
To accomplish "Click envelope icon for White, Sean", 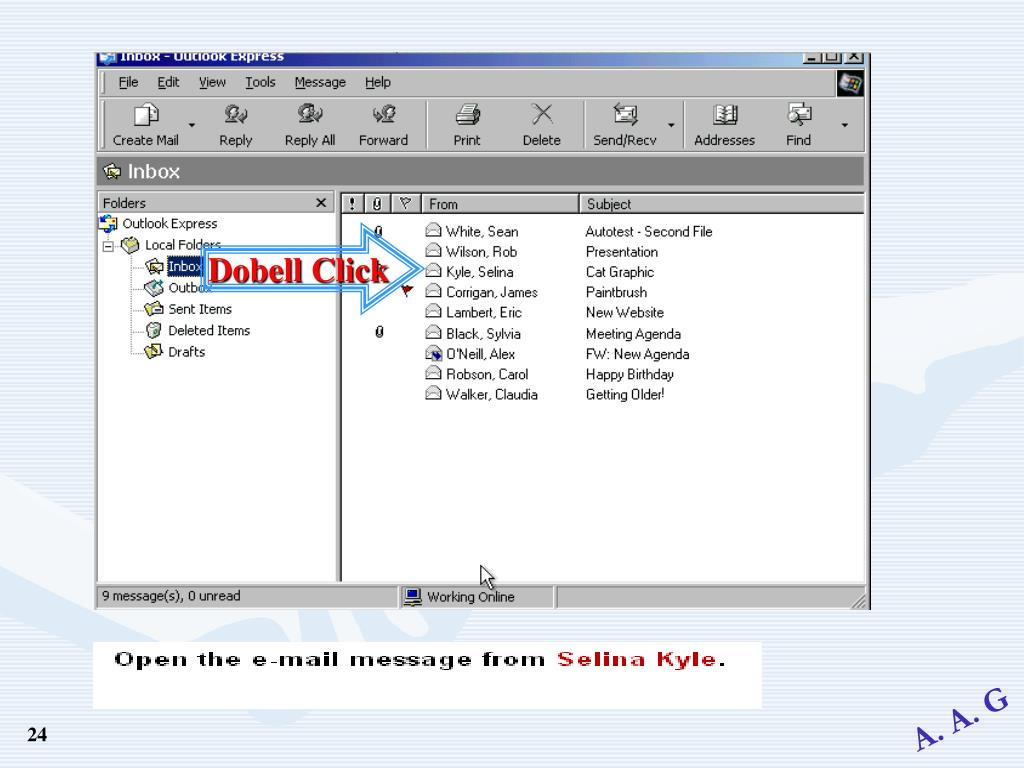I will (x=433, y=230).
